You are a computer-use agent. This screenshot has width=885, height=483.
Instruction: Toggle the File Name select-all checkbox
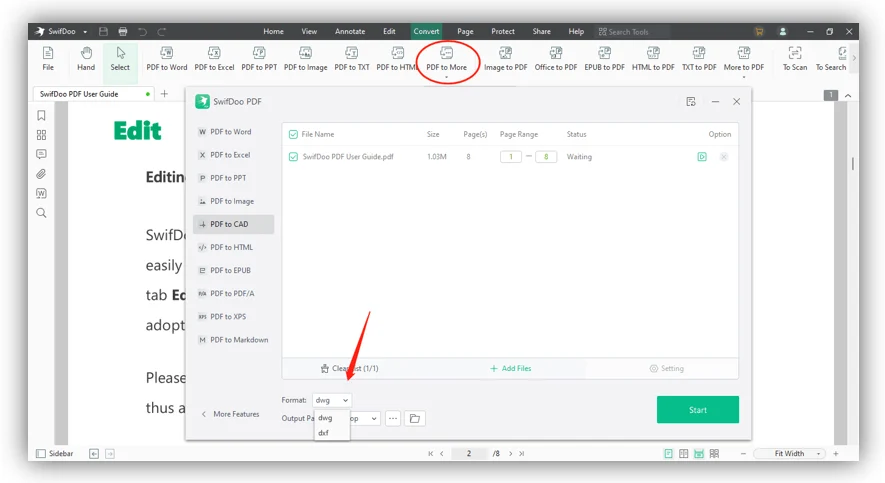pyautogui.click(x=293, y=134)
